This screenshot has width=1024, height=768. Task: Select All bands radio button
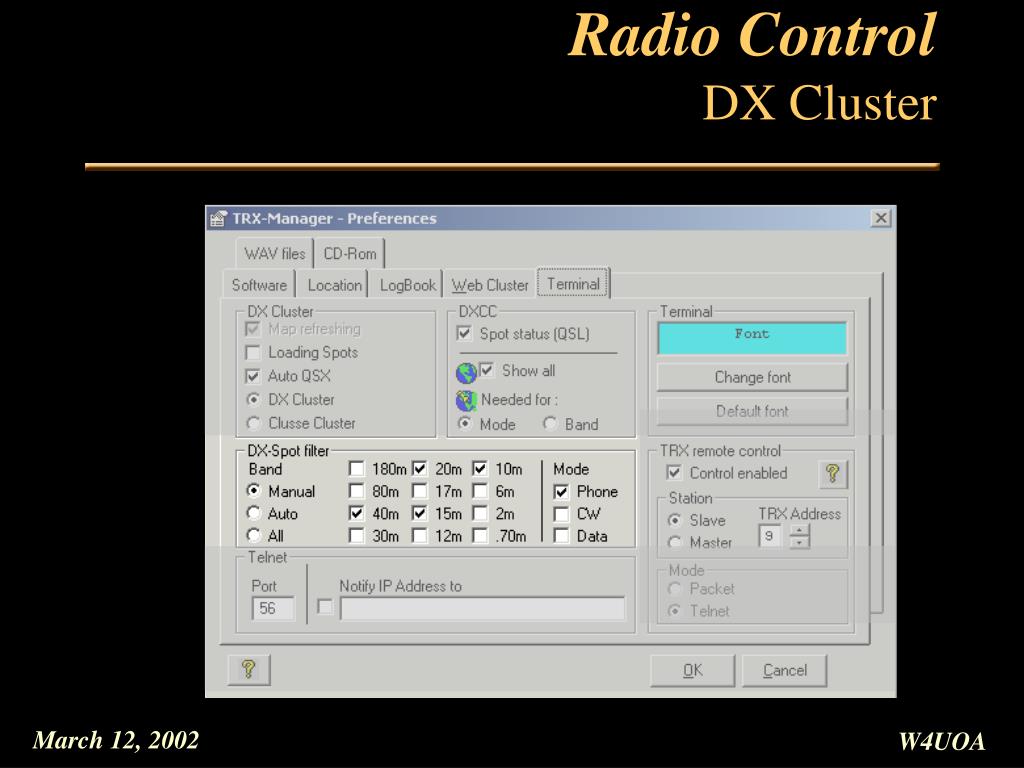point(254,536)
